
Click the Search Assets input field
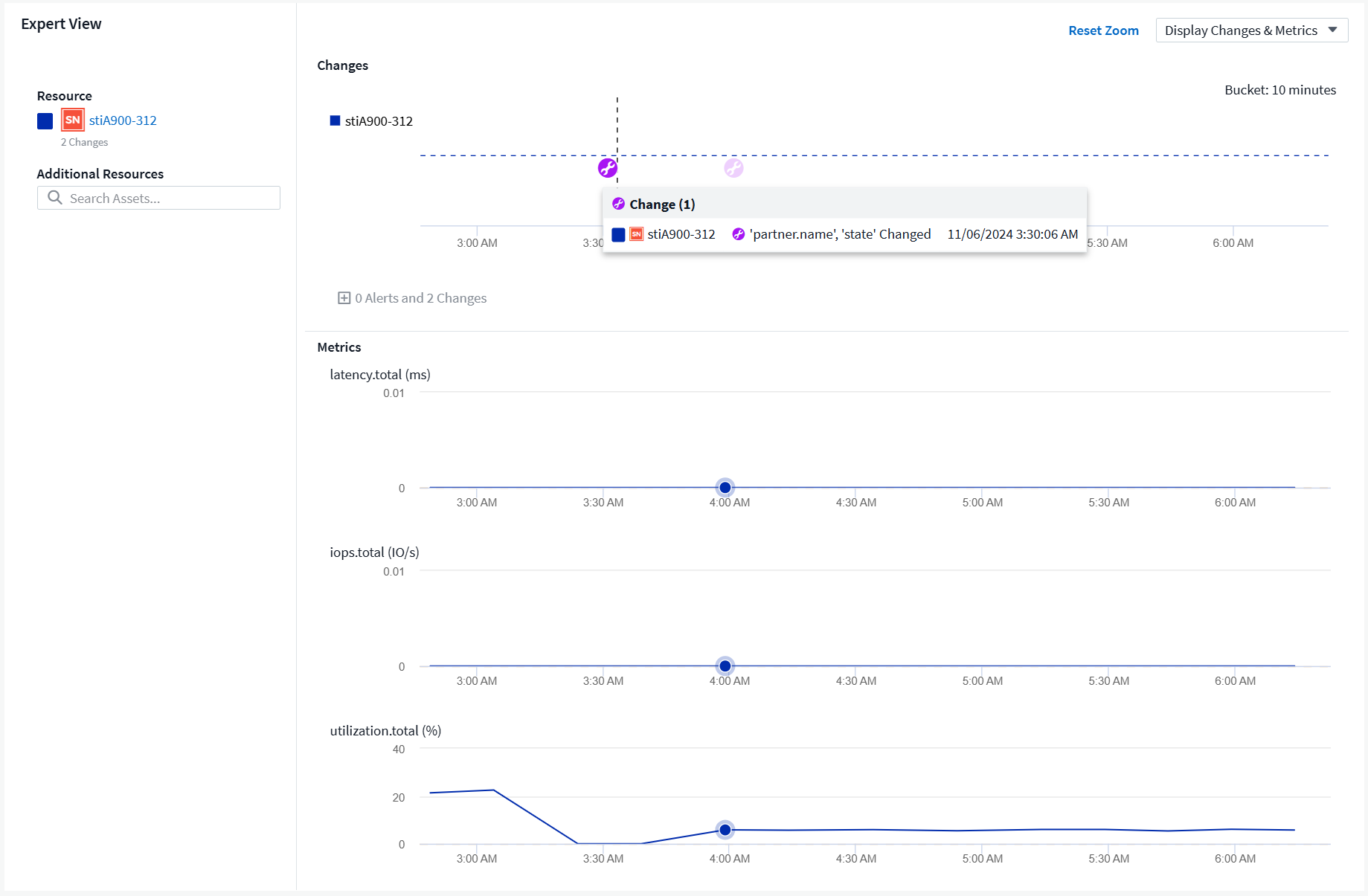[x=171, y=199]
